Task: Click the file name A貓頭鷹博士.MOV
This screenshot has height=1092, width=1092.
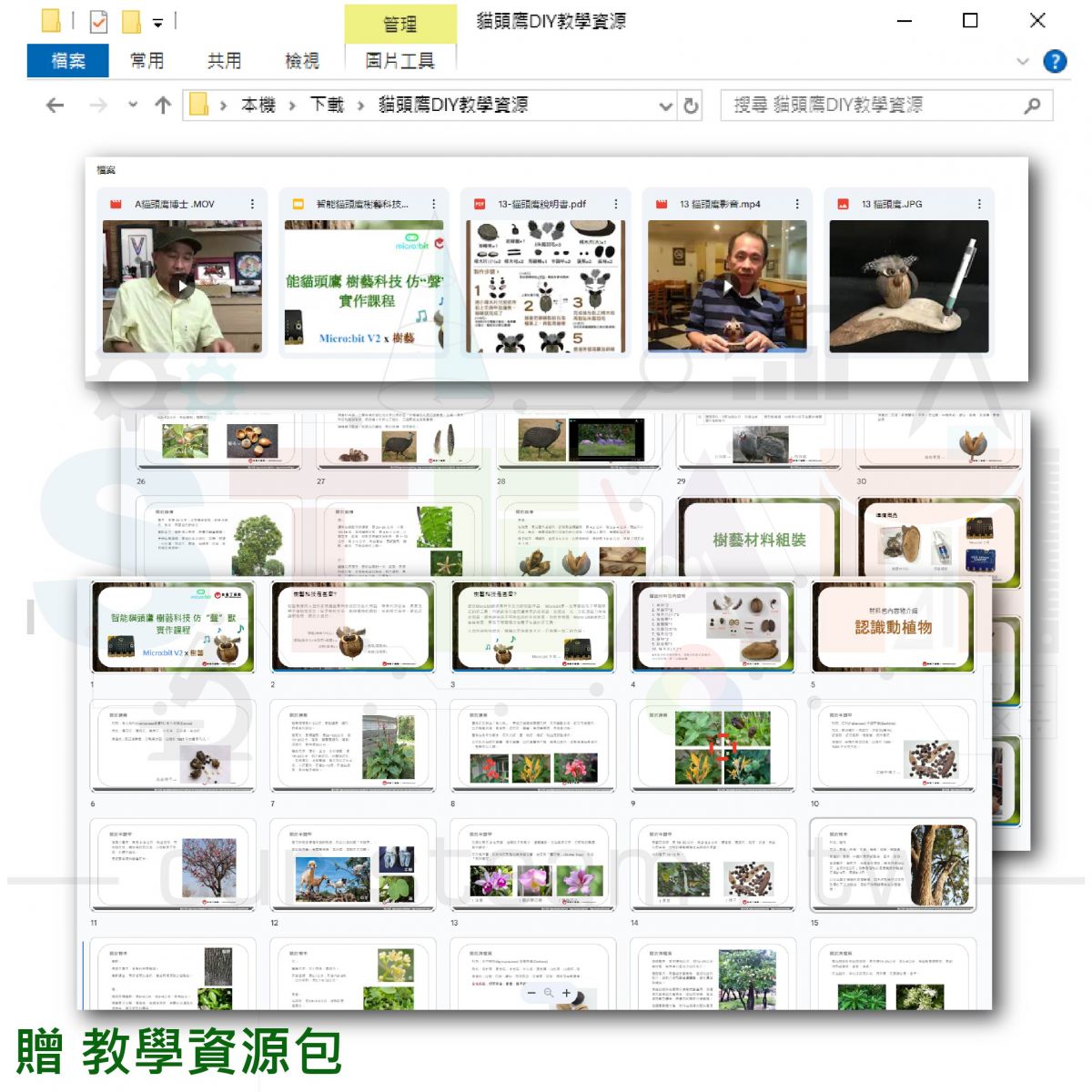Action: click(x=175, y=205)
